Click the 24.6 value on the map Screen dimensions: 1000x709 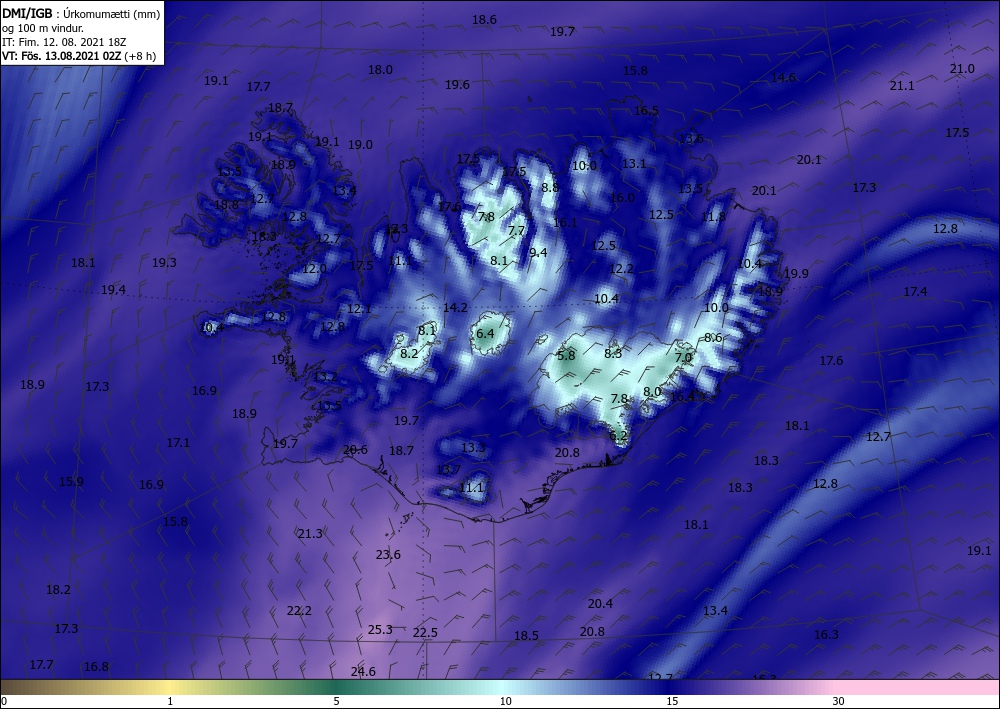pyautogui.click(x=364, y=671)
